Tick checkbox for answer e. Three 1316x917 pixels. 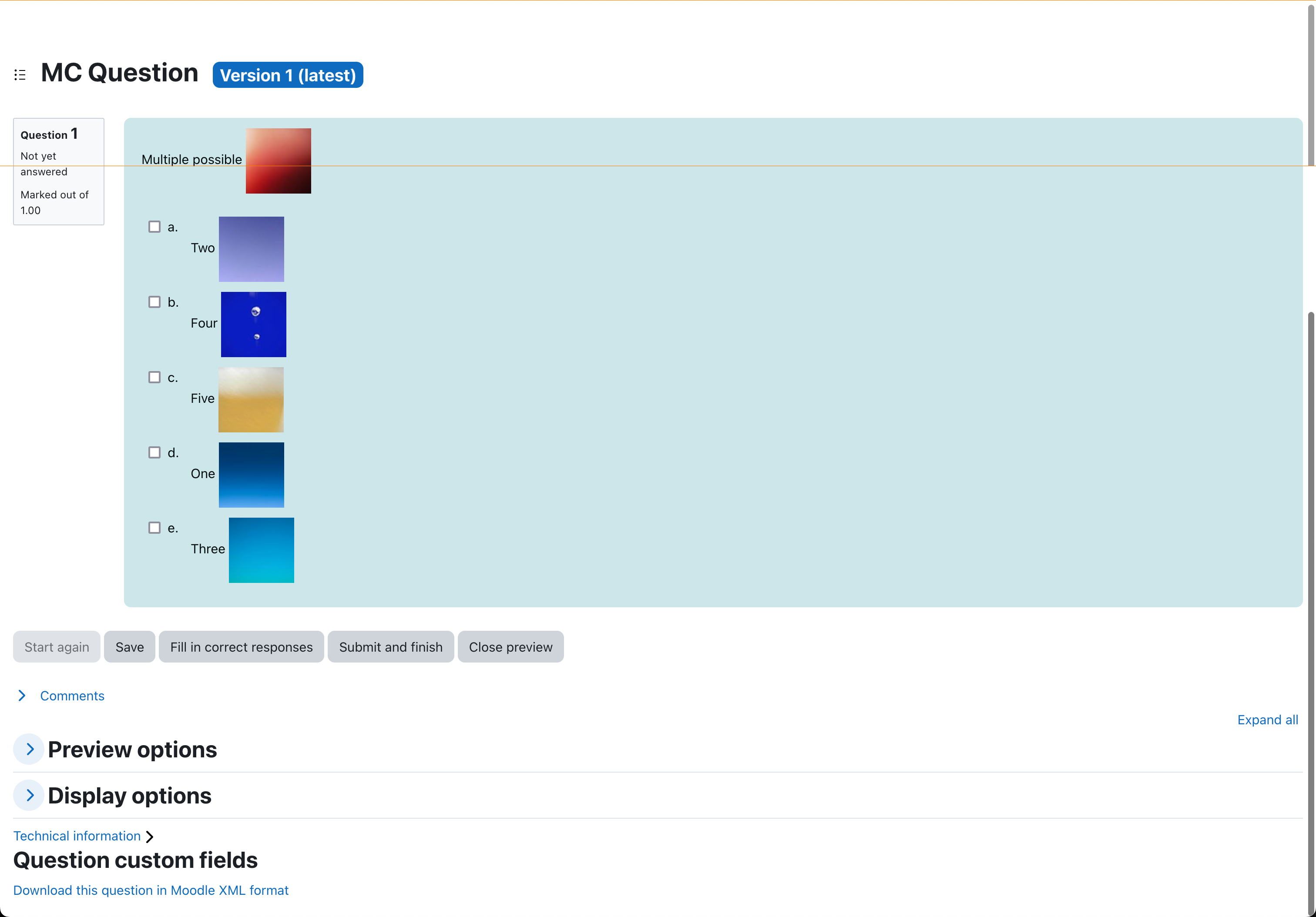154,528
